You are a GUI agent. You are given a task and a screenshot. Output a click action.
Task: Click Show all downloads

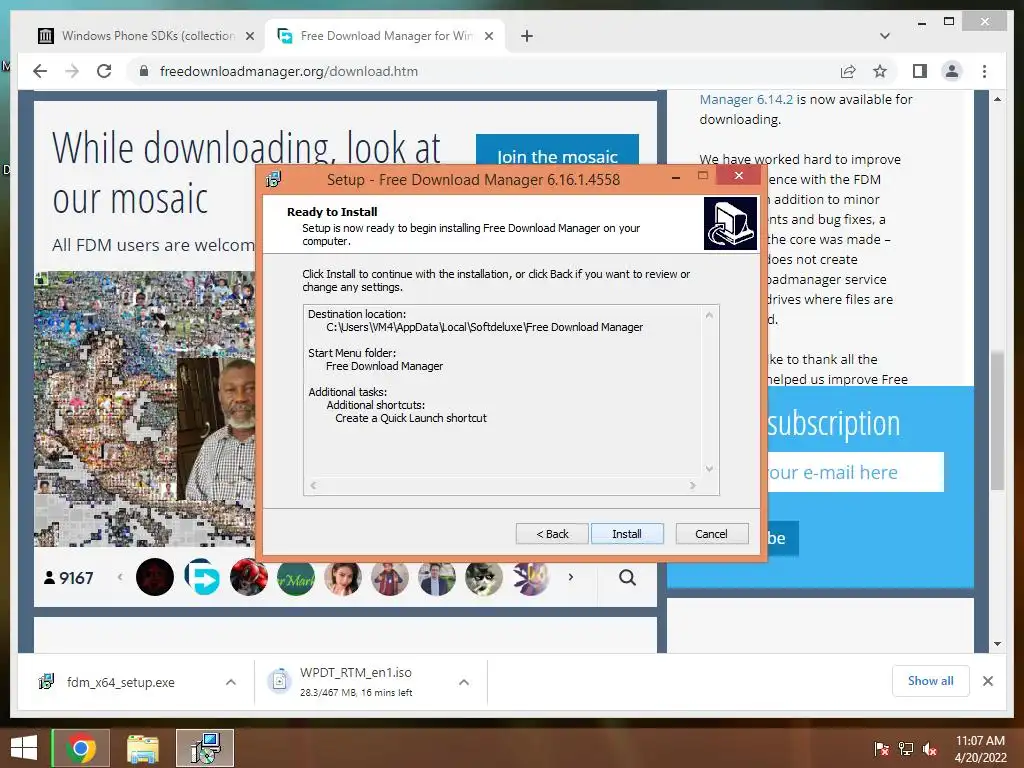tap(931, 681)
